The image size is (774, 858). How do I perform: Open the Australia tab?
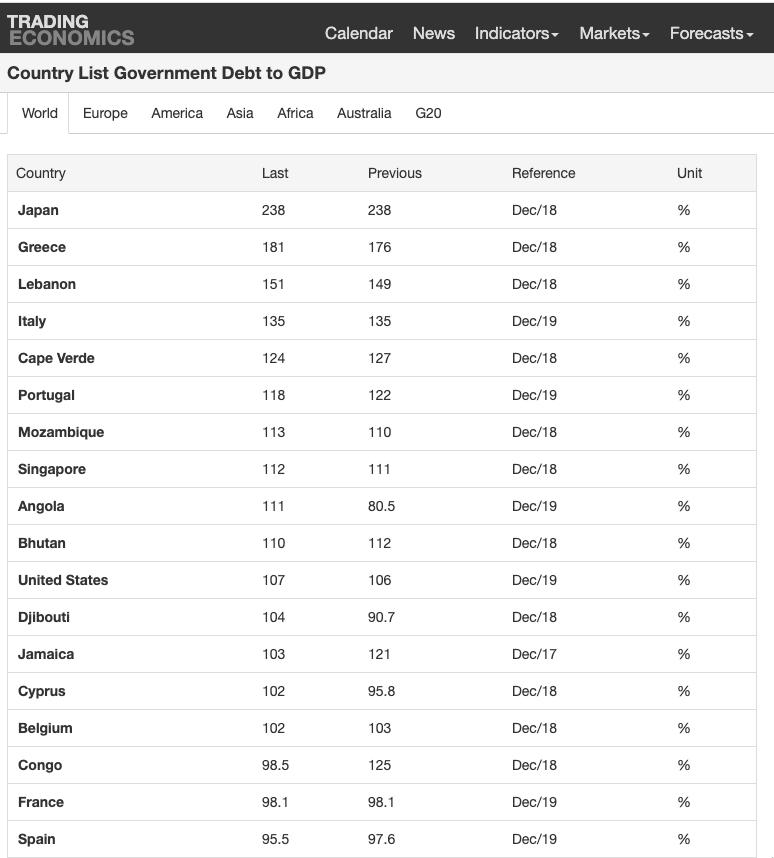click(364, 113)
